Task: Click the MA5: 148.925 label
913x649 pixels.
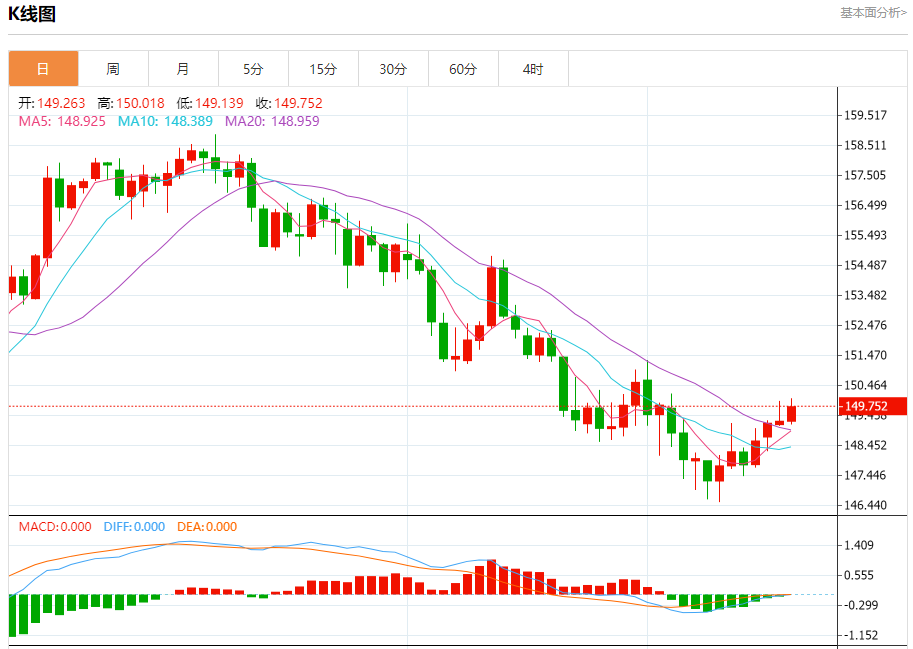Action: coord(62,121)
